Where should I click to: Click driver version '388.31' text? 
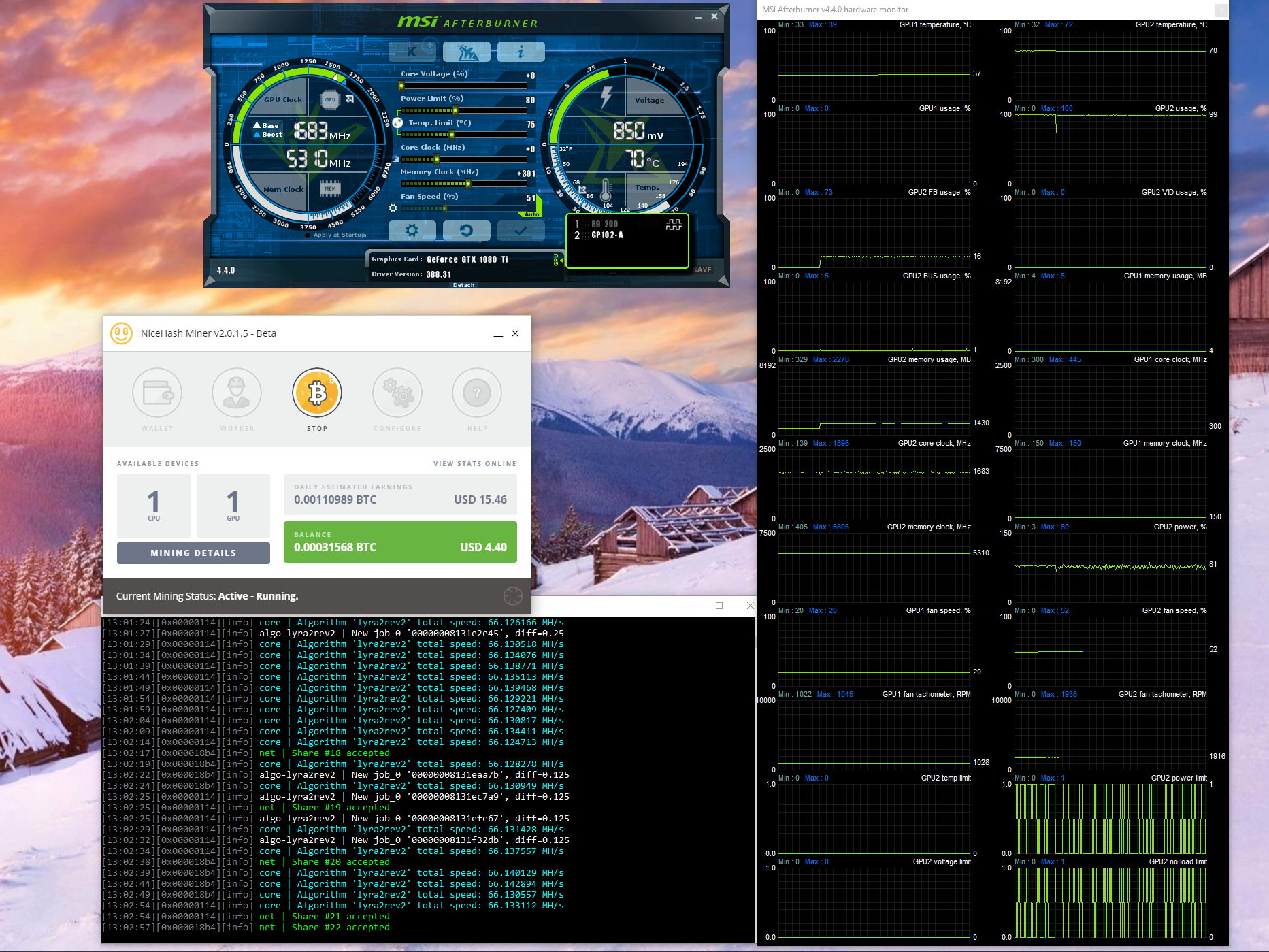coord(439,274)
